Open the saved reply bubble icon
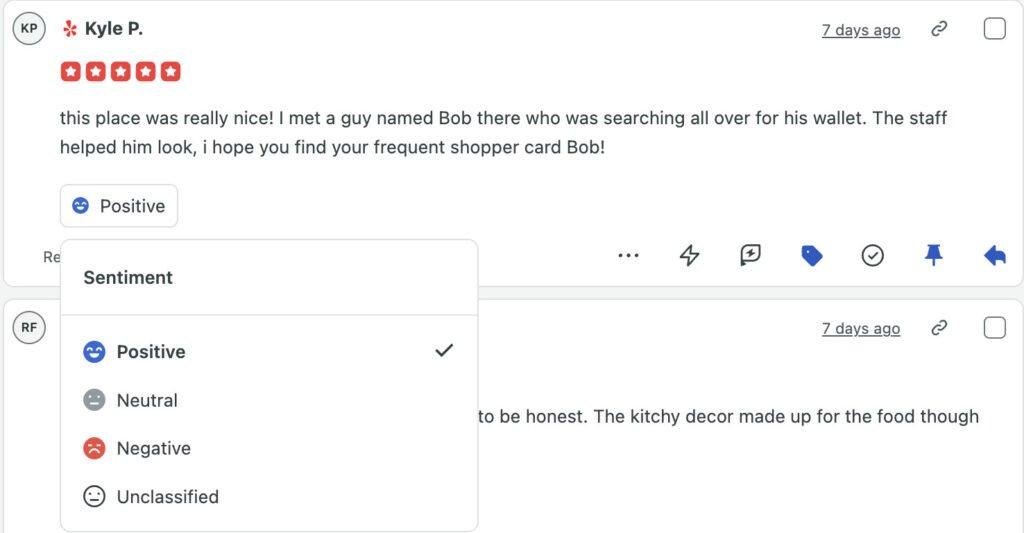 tap(750, 255)
